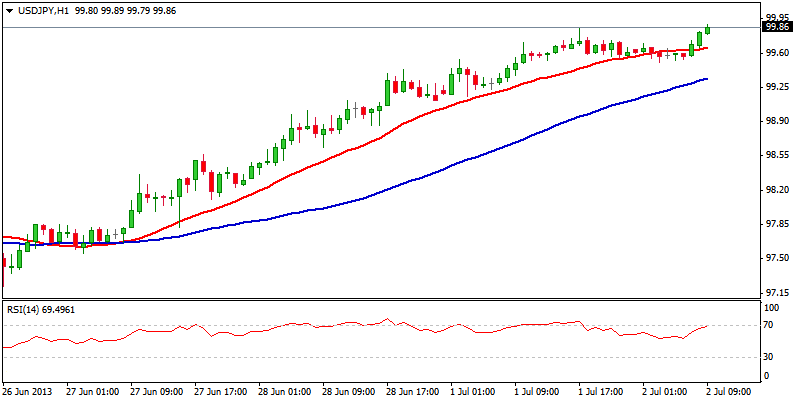Image resolution: width=800 pixels, height=400 pixels.
Task: Click the 98.90 price axis label
Action: click(x=776, y=121)
